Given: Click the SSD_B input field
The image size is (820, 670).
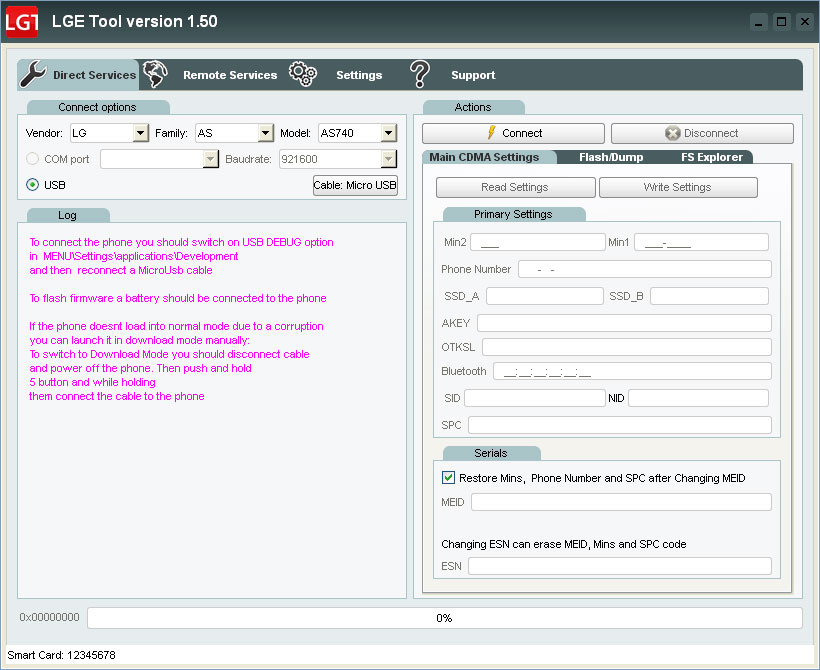Looking at the screenshot, I should pyautogui.click(x=709, y=296).
